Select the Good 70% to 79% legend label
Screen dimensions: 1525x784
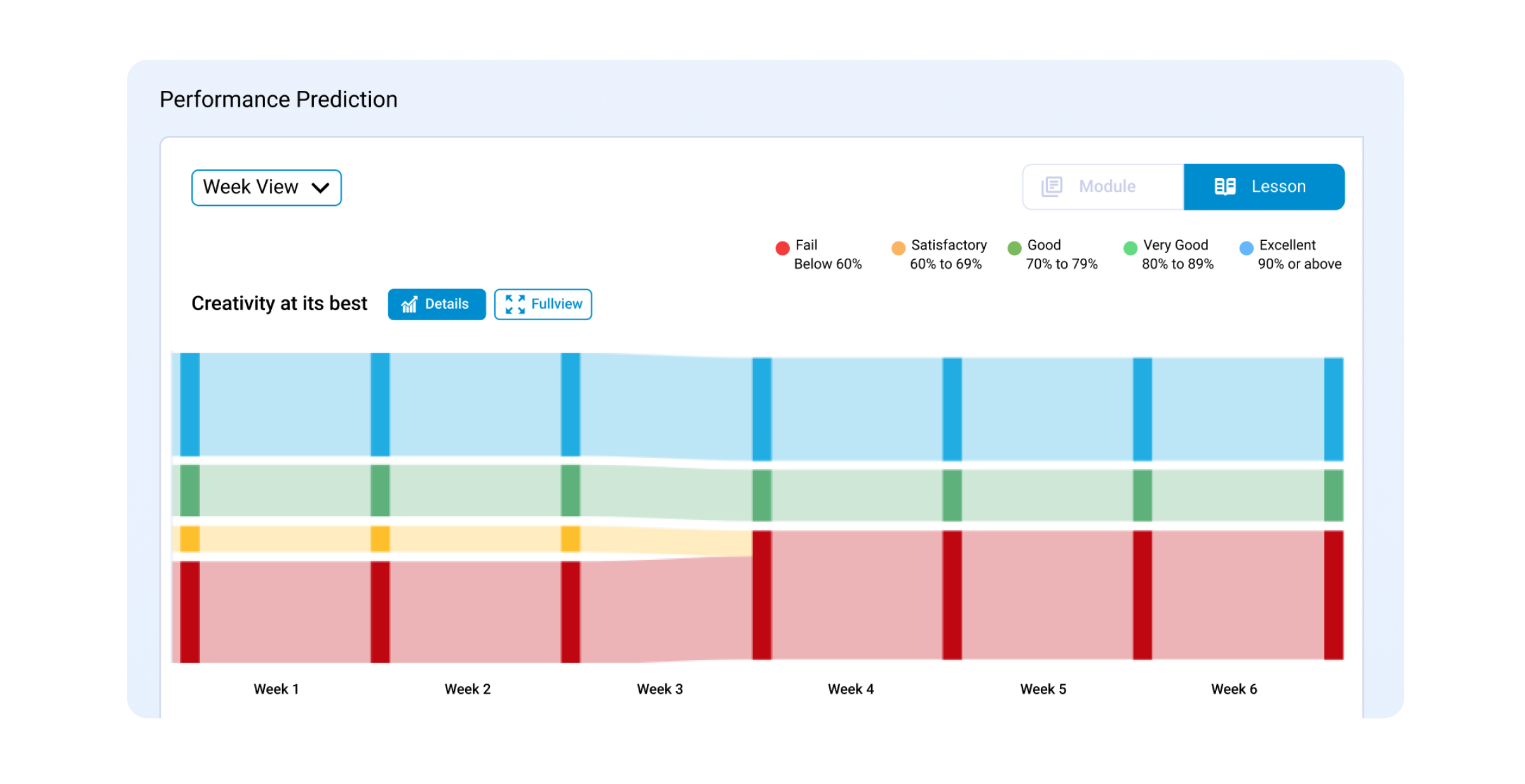[x=1061, y=254]
